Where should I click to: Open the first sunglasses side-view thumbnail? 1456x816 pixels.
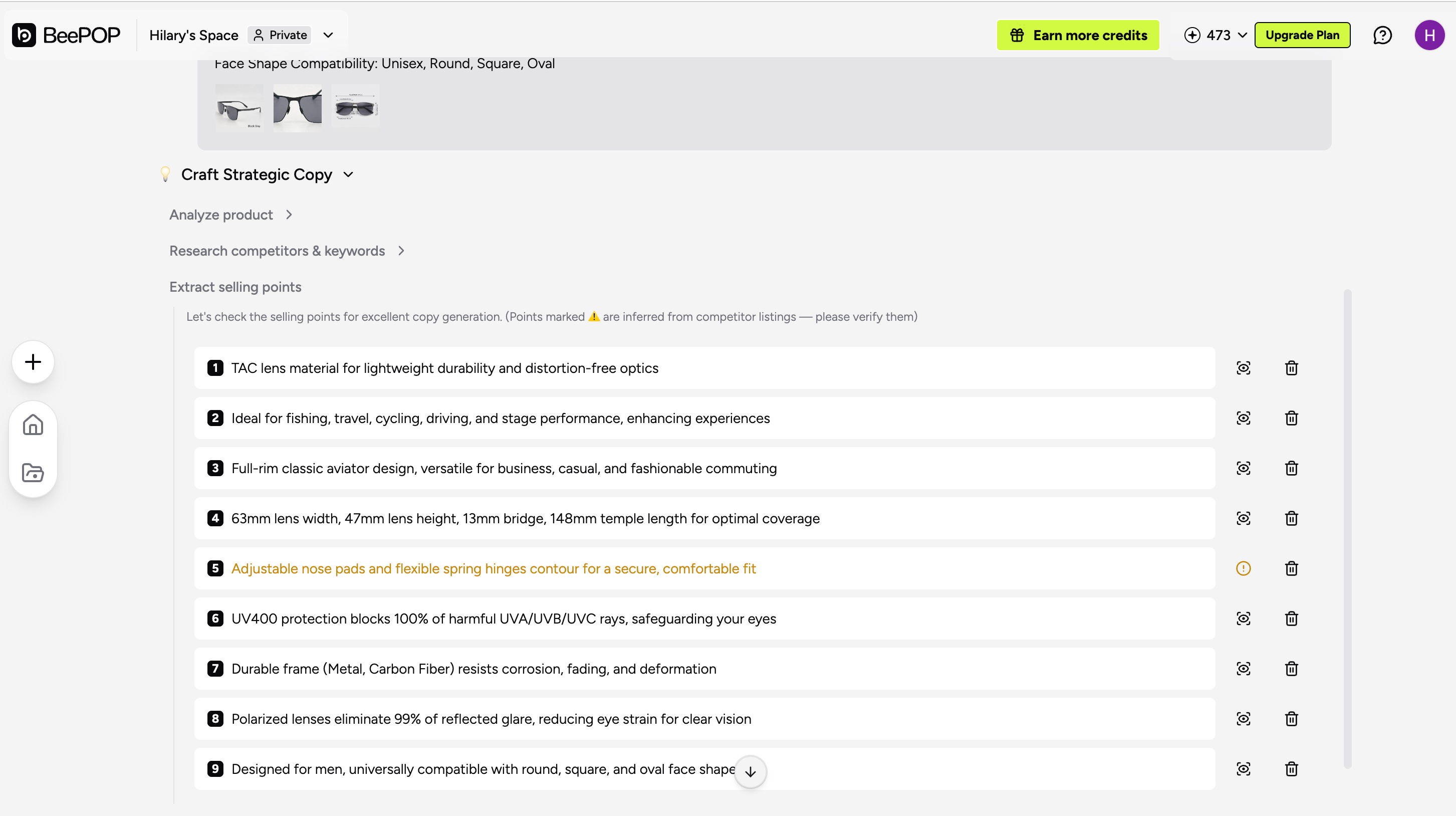pyautogui.click(x=239, y=108)
